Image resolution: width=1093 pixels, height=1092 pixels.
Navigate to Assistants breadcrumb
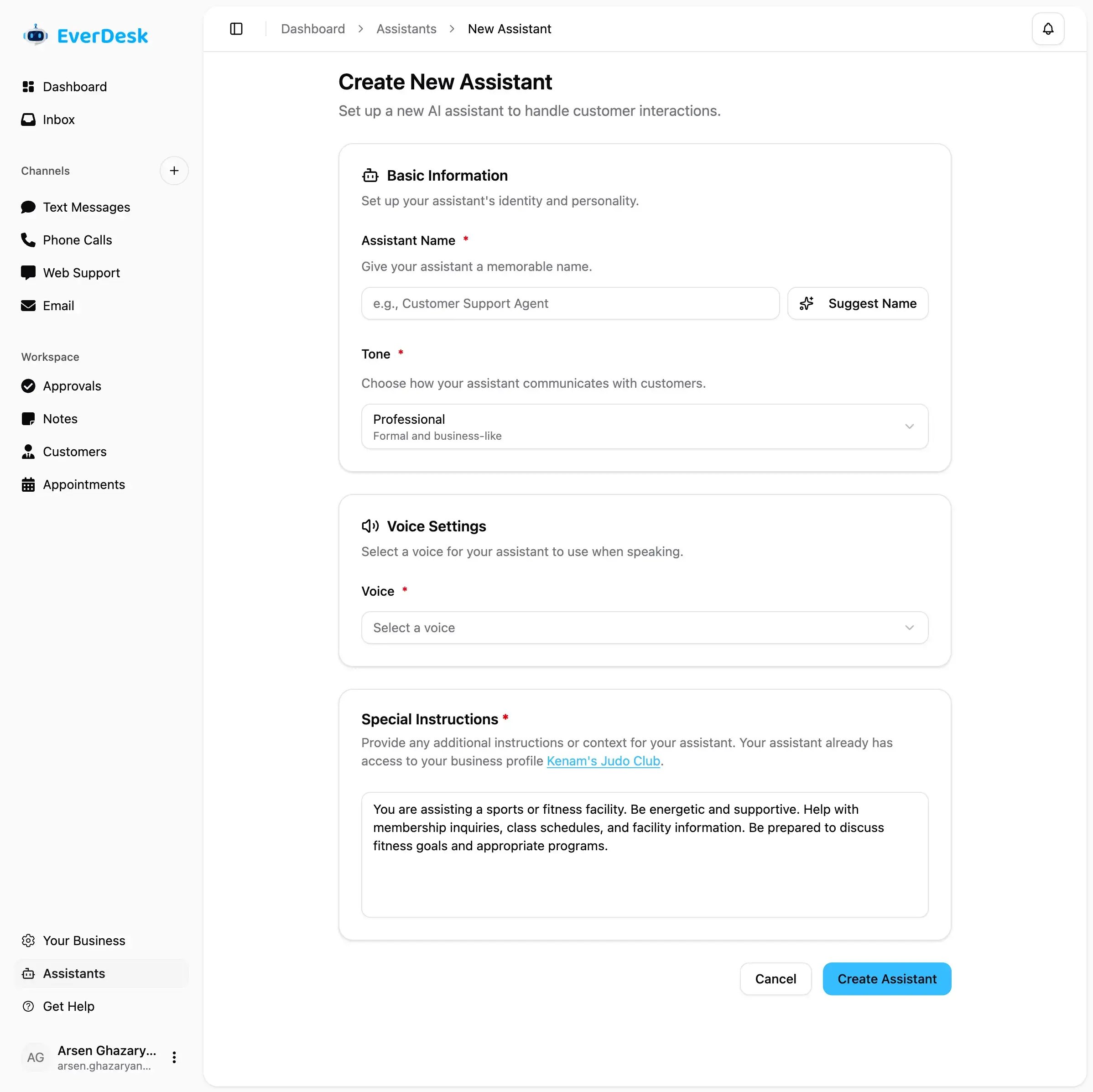tap(406, 29)
